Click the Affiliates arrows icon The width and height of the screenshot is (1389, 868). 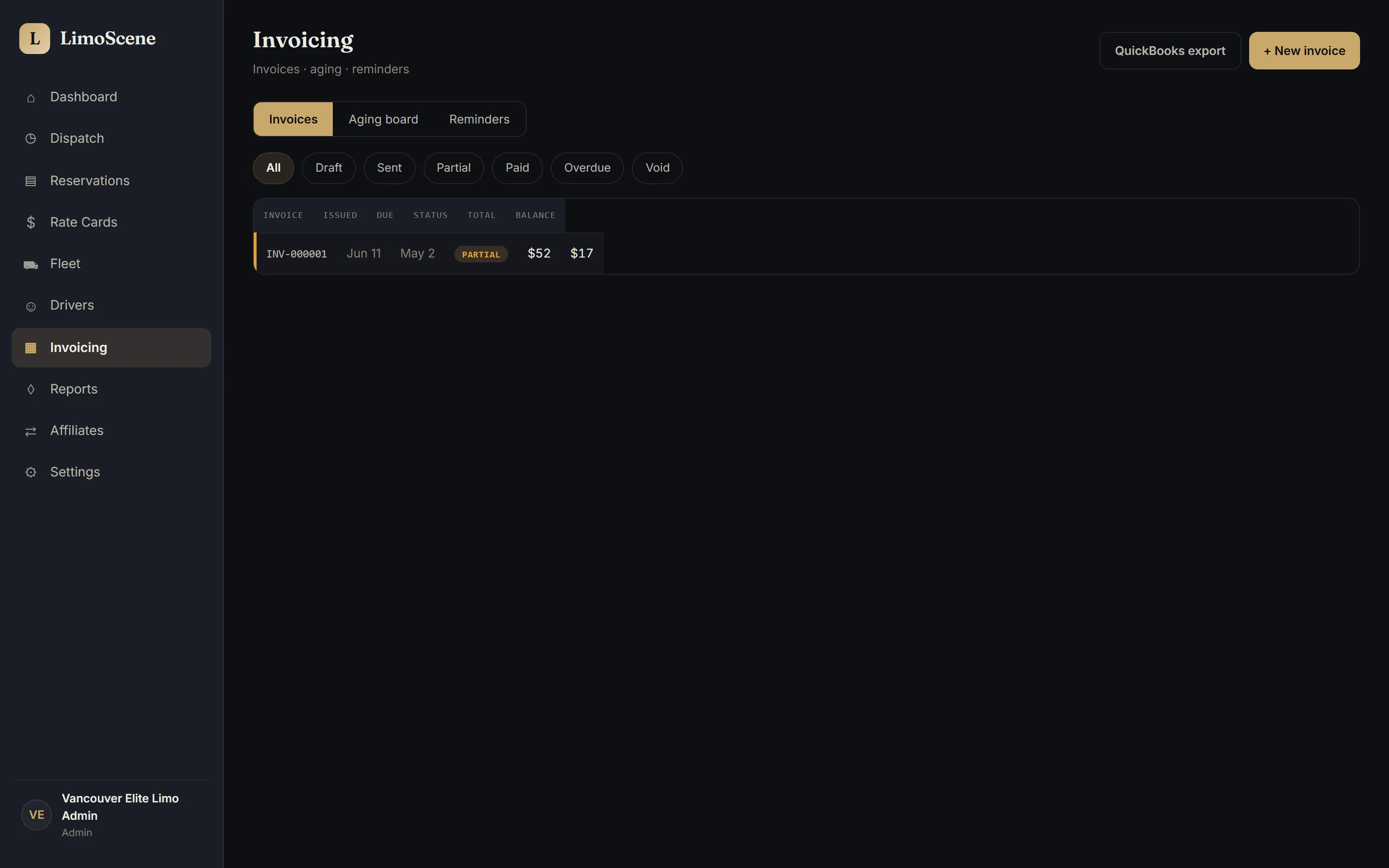pyautogui.click(x=31, y=431)
